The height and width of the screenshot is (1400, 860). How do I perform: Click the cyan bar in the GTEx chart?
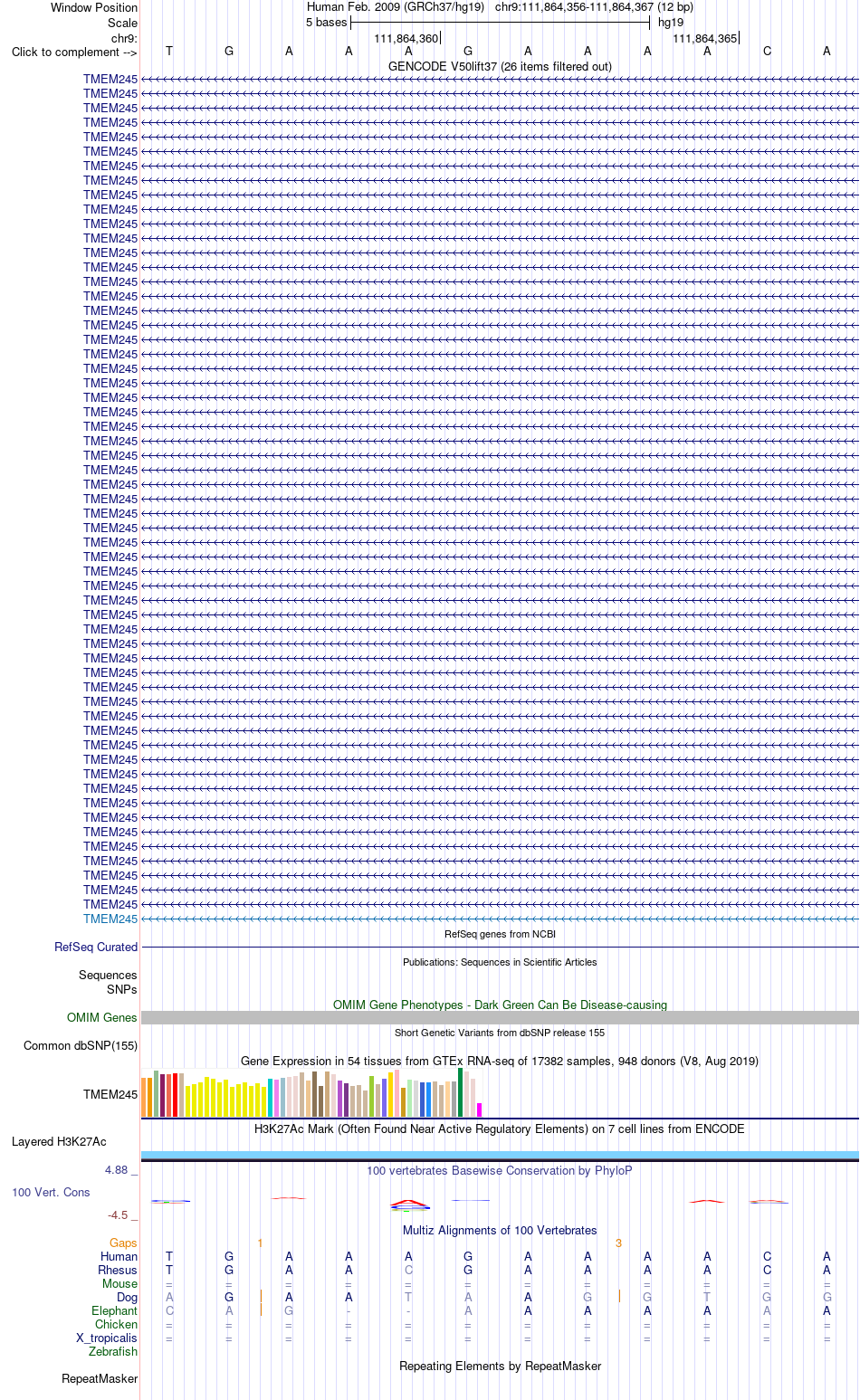point(271,1098)
